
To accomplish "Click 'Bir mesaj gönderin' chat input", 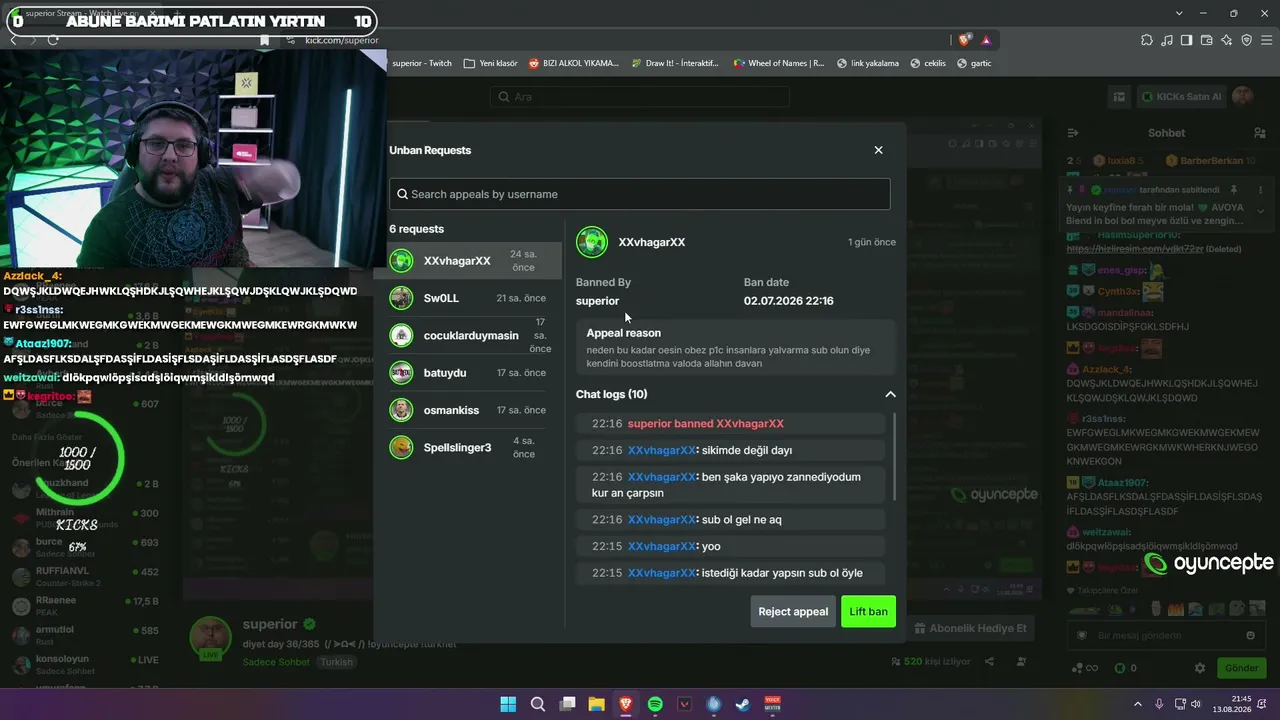I will (x=1166, y=635).
